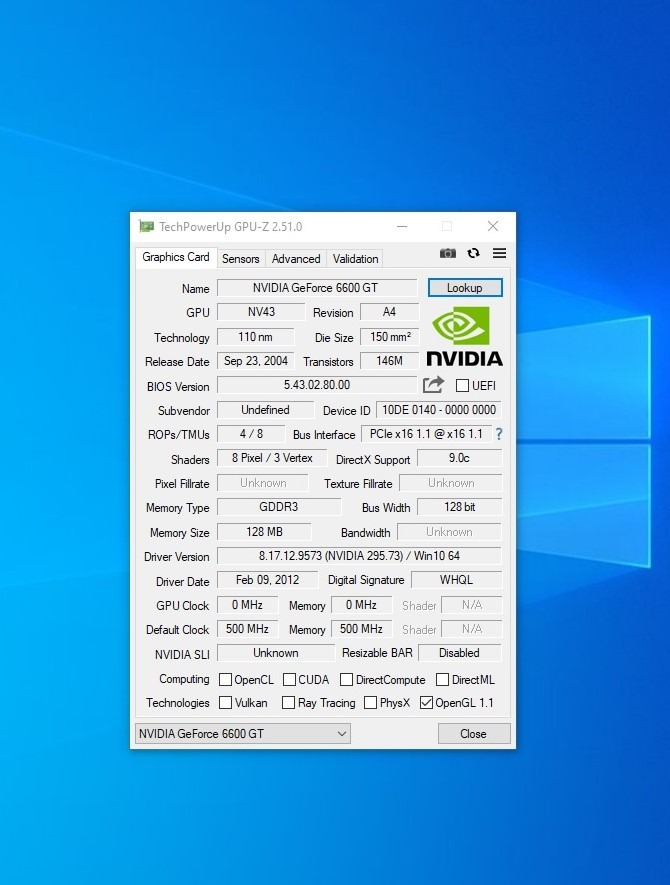Click the Bus Width 128 bit value

point(459,507)
